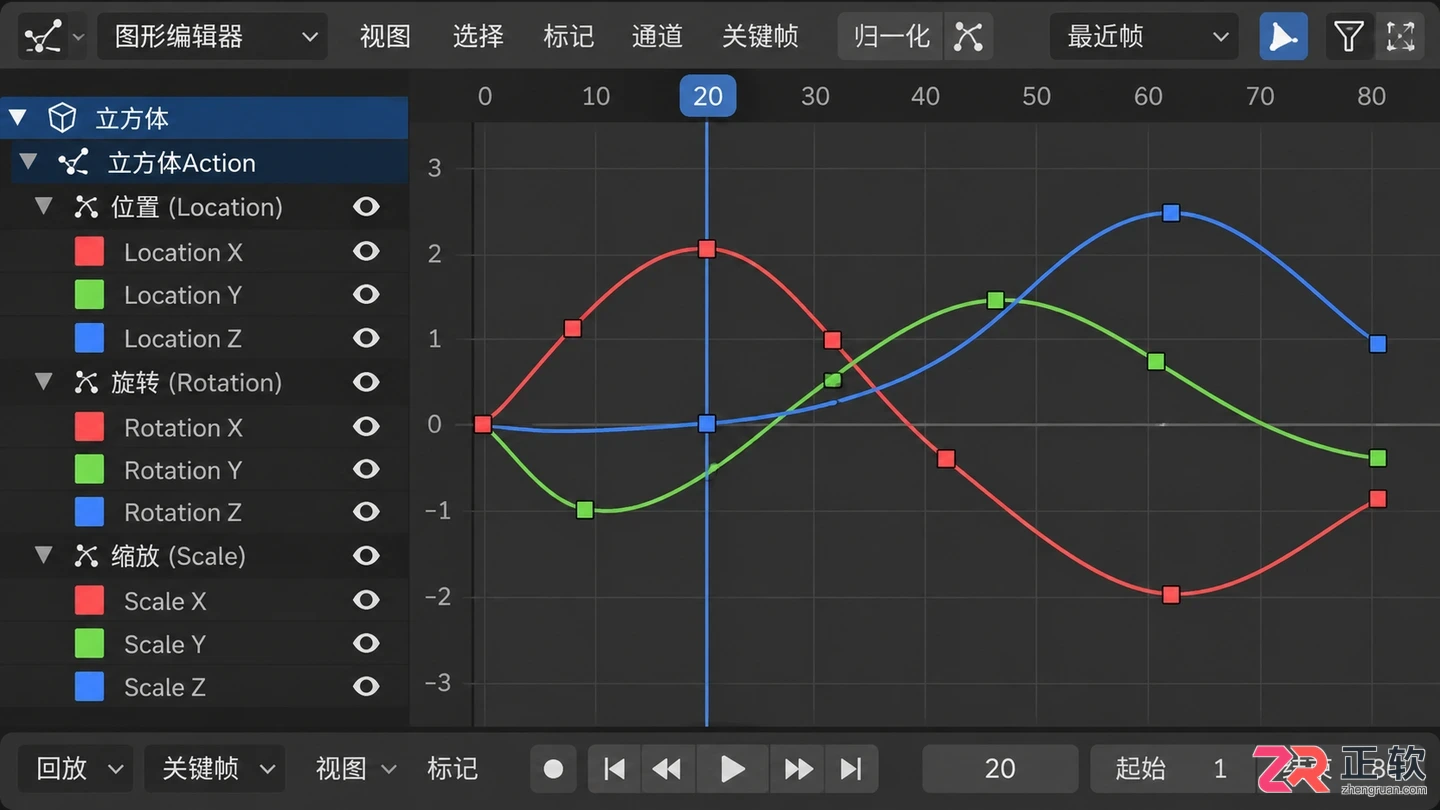This screenshot has width=1440, height=810.
Task: Hide the 缩放 (Scale) group
Action: 366,556
